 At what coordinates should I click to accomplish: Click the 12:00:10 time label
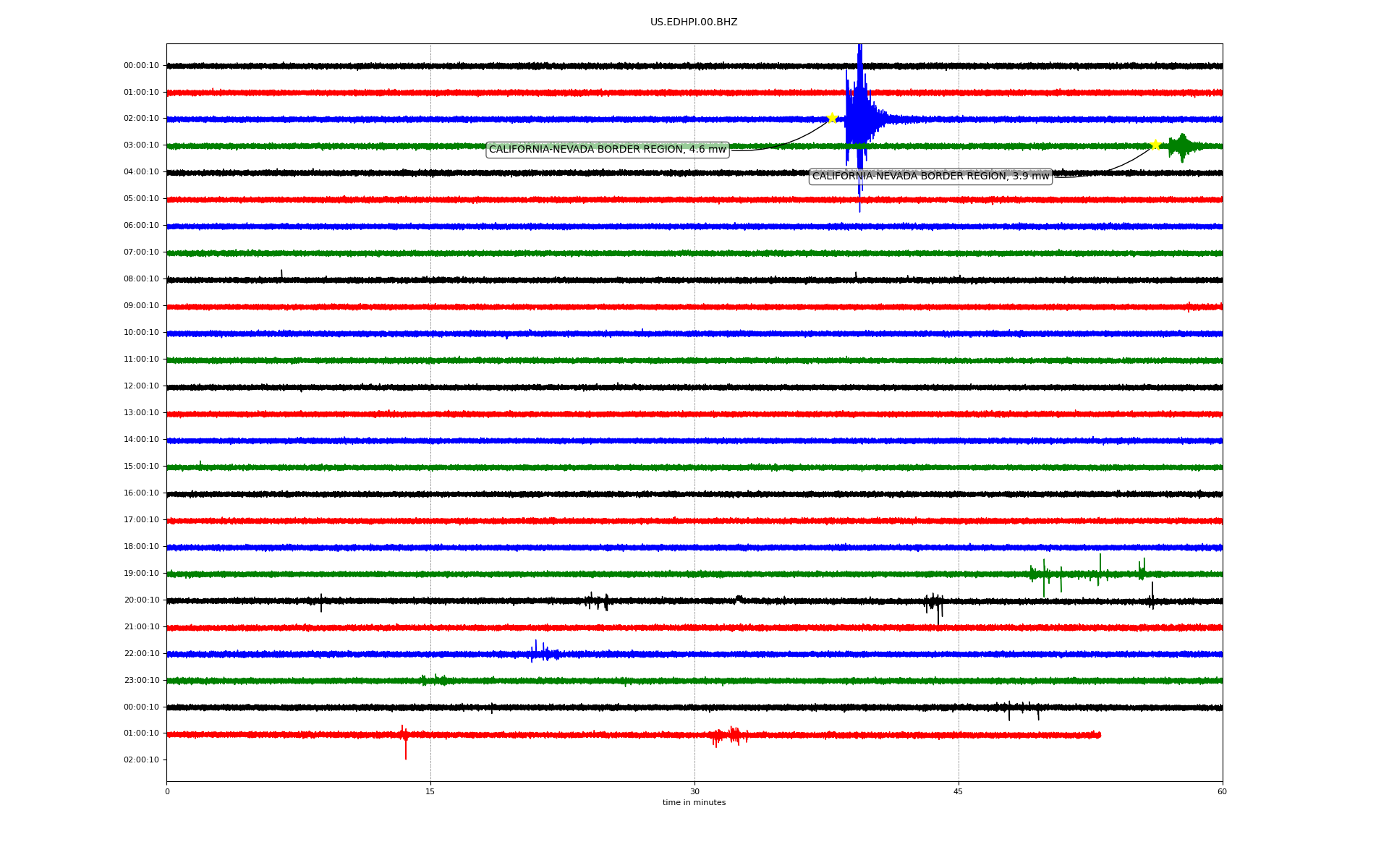(x=141, y=386)
